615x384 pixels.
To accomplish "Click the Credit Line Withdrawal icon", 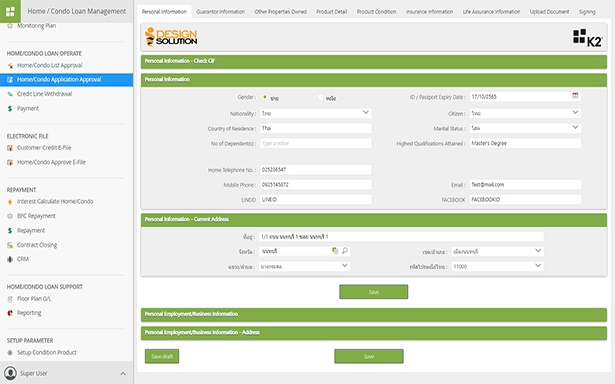I will (x=10, y=94).
